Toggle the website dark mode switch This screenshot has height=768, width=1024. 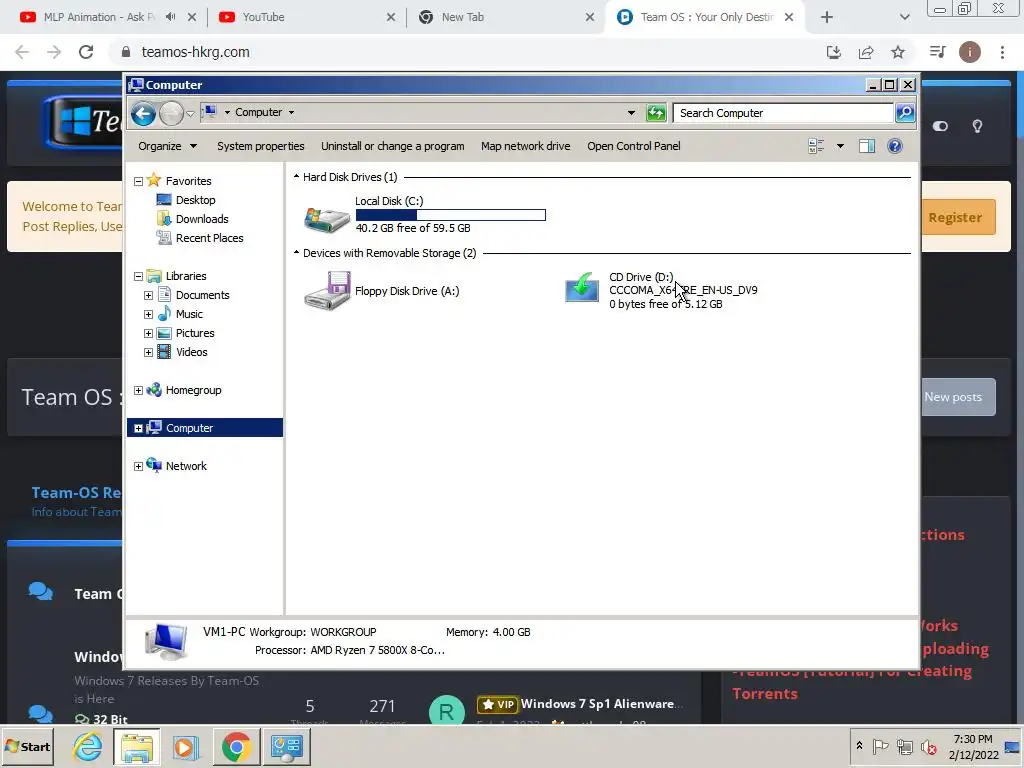tap(940, 126)
